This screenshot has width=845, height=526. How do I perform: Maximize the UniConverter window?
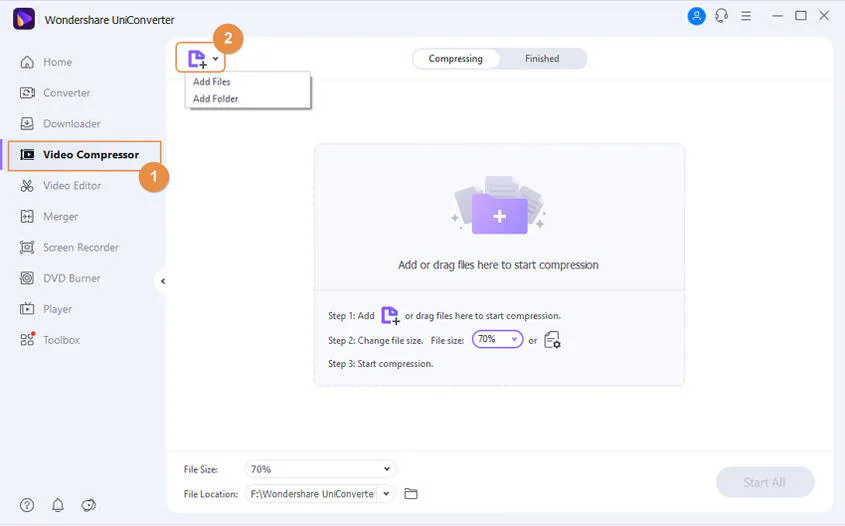coord(801,16)
